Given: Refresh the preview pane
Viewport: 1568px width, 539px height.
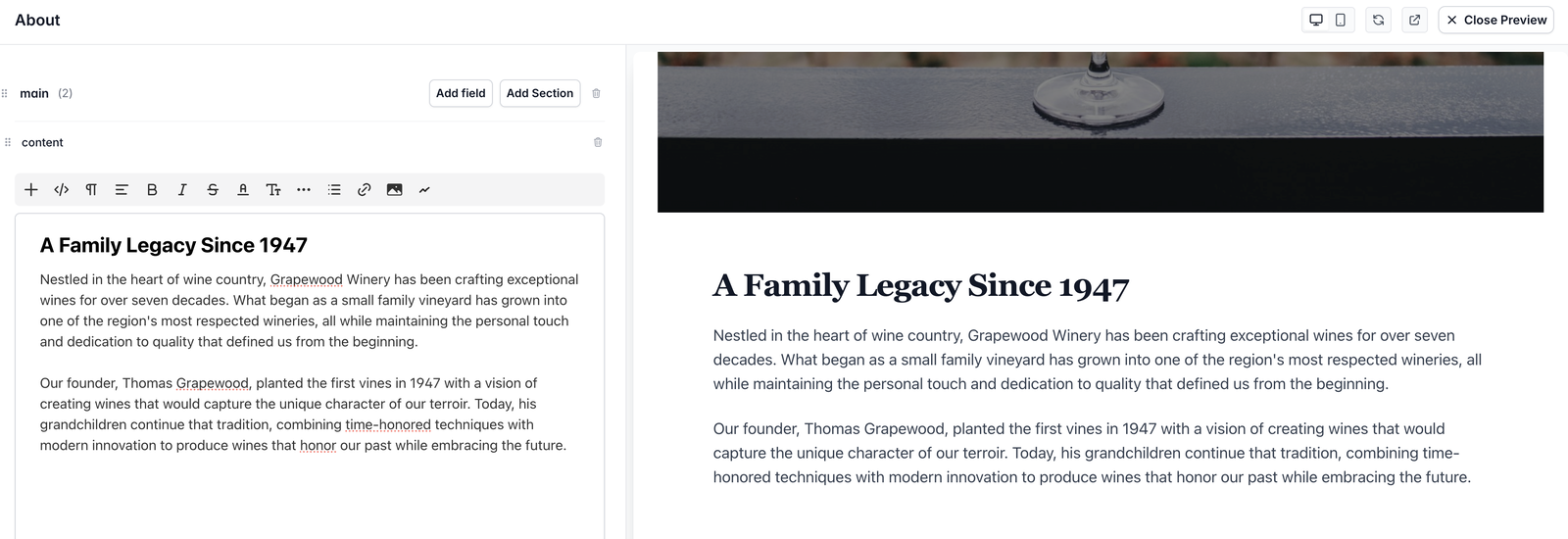Looking at the screenshot, I should click(x=1379, y=20).
